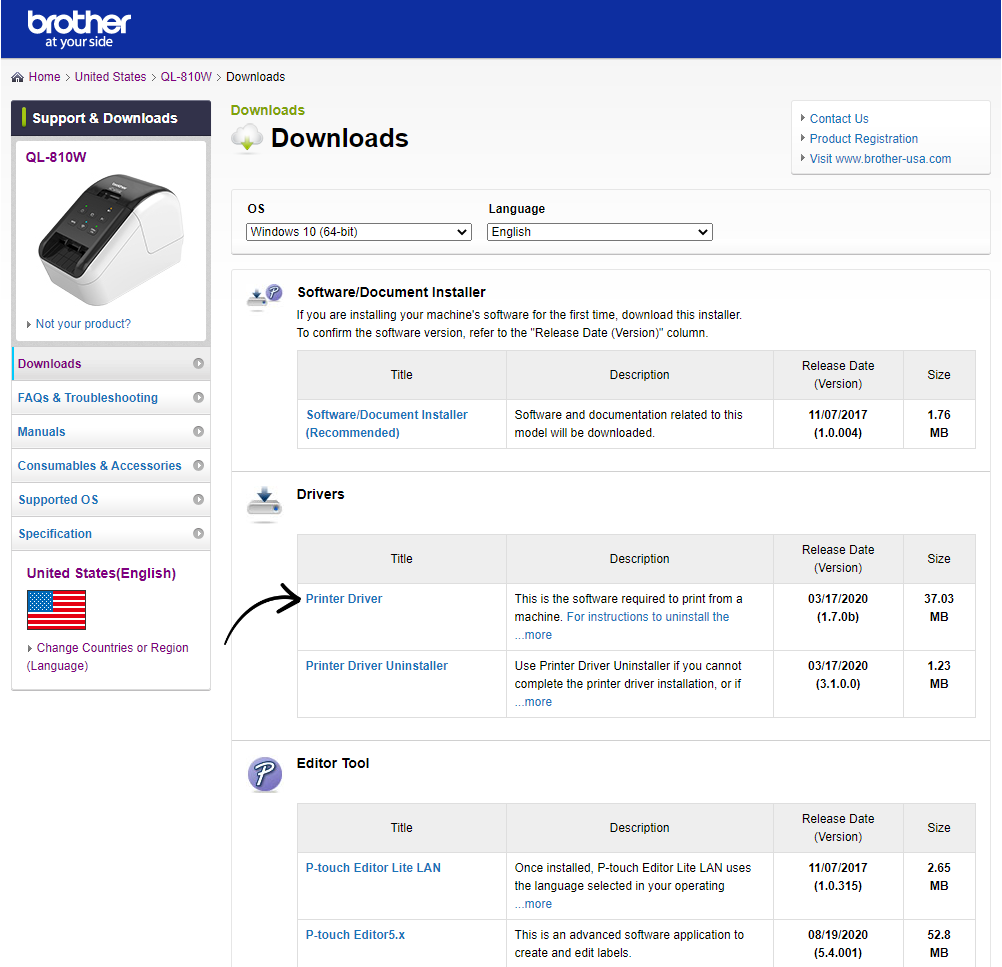Expand ...more under Printer Driver Uninstaller description
This screenshot has height=967, width=1002.
point(534,702)
